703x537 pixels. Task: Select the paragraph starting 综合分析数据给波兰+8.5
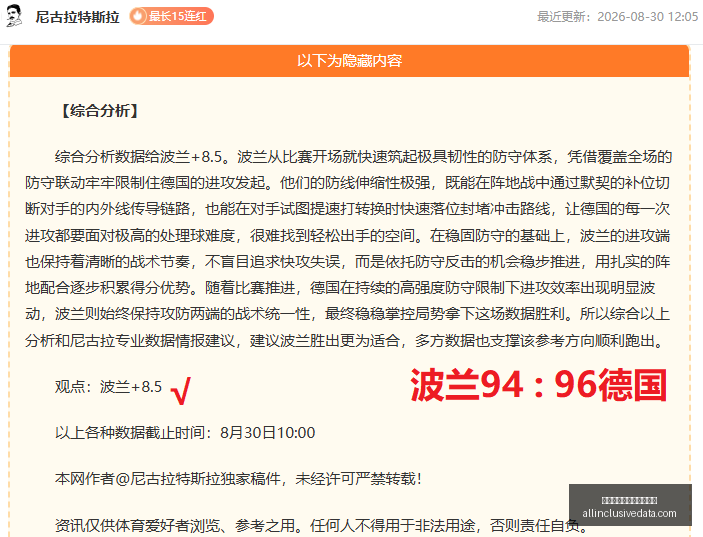[x=348, y=249]
